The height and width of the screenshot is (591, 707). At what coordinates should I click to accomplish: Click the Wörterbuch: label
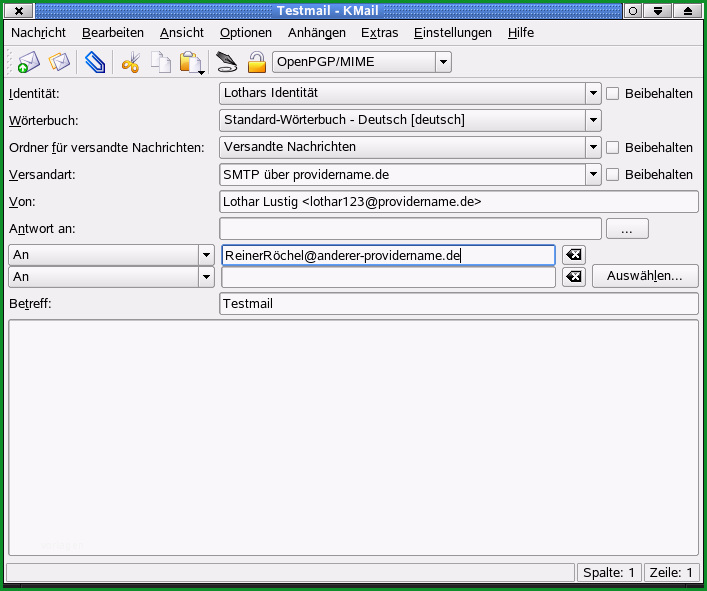click(44, 121)
